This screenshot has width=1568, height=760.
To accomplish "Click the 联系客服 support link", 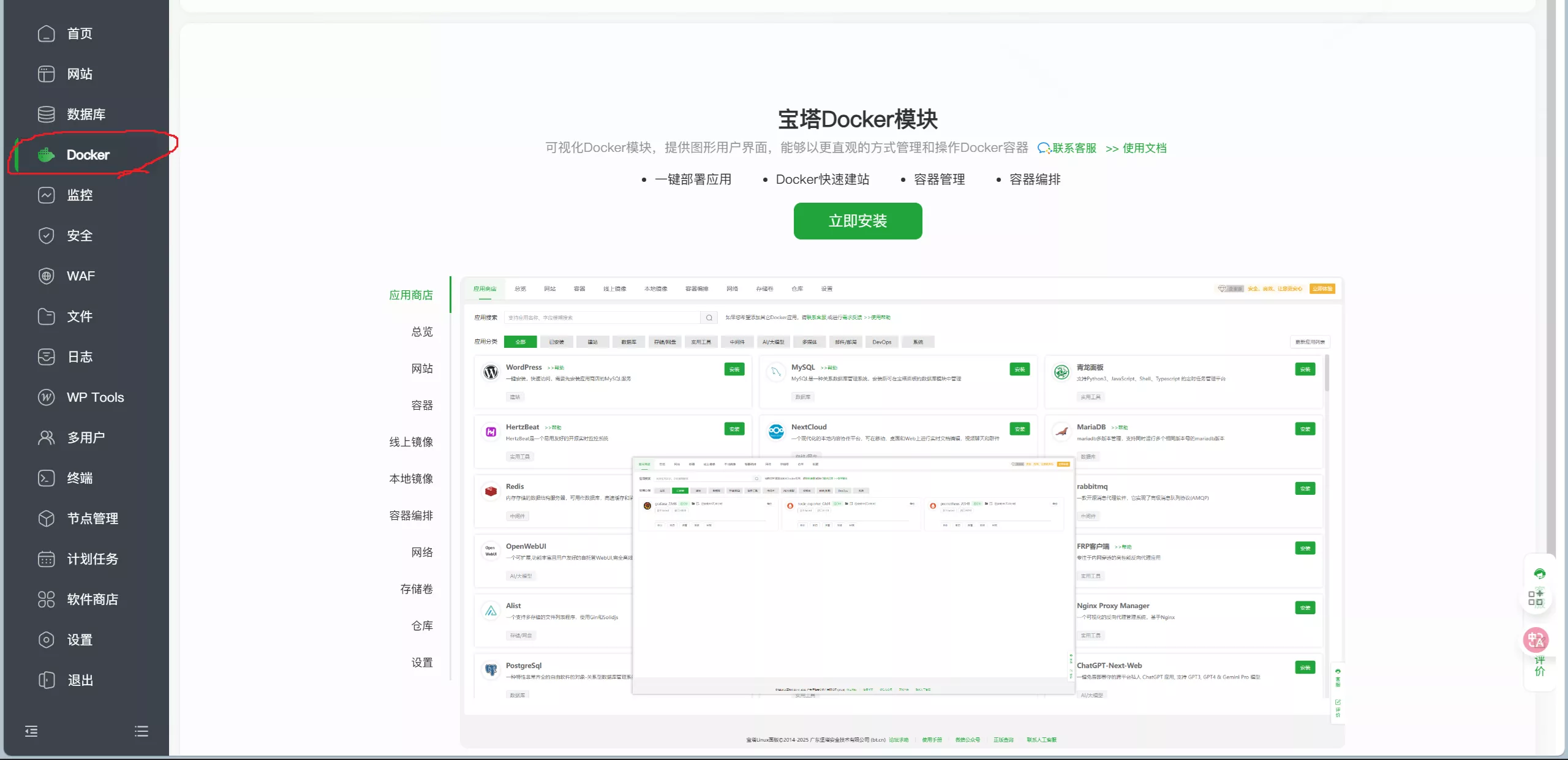I will coord(1074,148).
